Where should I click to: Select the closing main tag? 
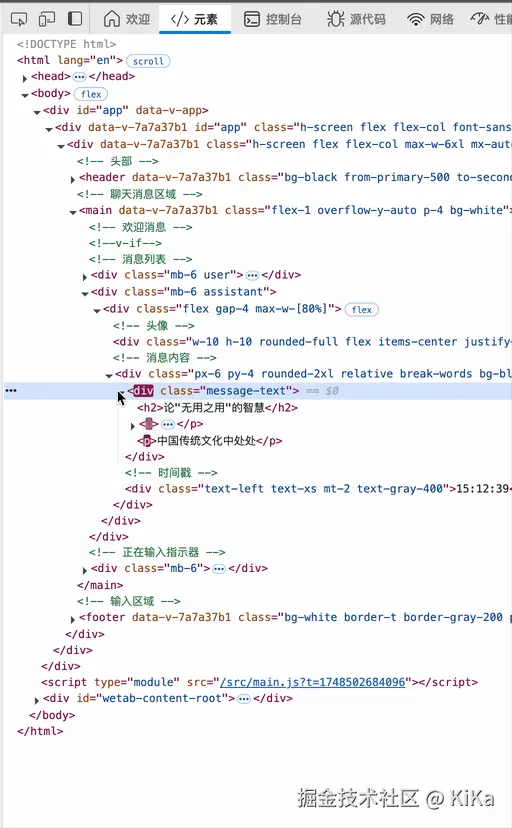[100, 585]
